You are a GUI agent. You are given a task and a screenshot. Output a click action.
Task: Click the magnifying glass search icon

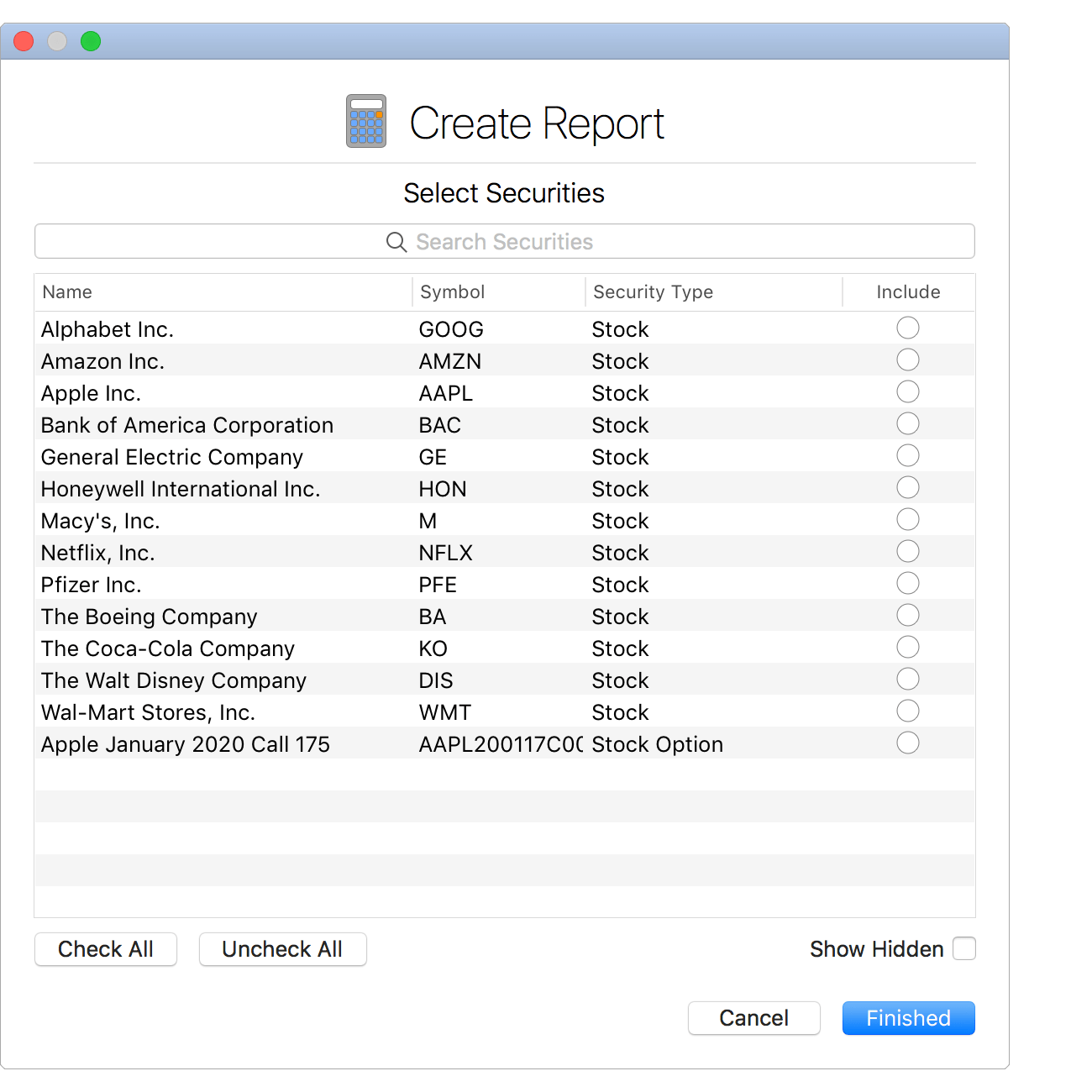396,242
